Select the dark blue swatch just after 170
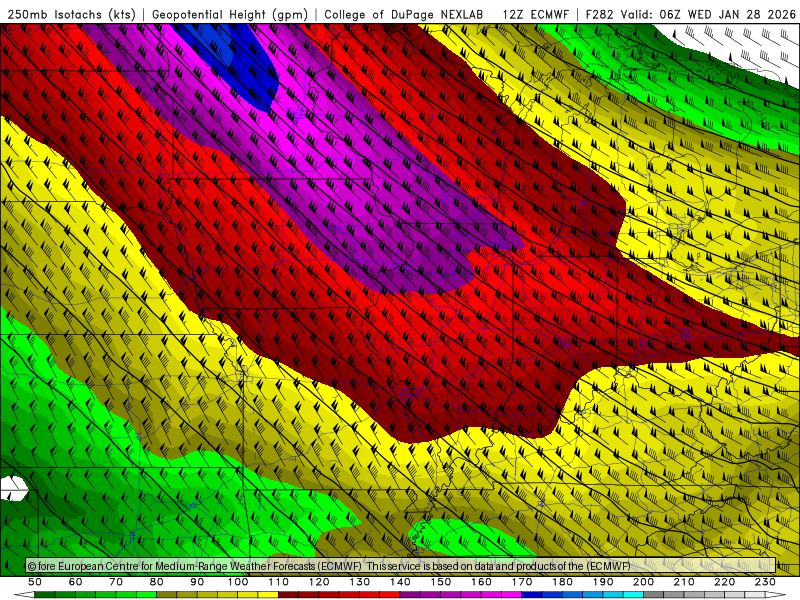Image resolution: width=800 pixels, height=600 pixels. coord(532,595)
